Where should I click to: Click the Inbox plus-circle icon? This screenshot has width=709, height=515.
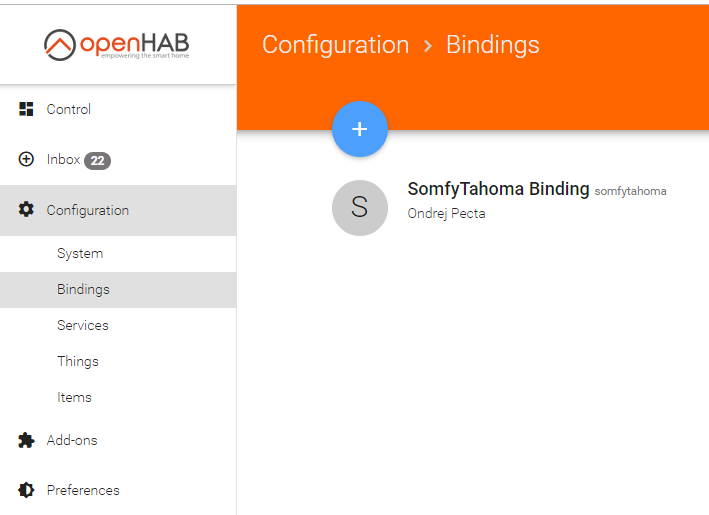27,159
